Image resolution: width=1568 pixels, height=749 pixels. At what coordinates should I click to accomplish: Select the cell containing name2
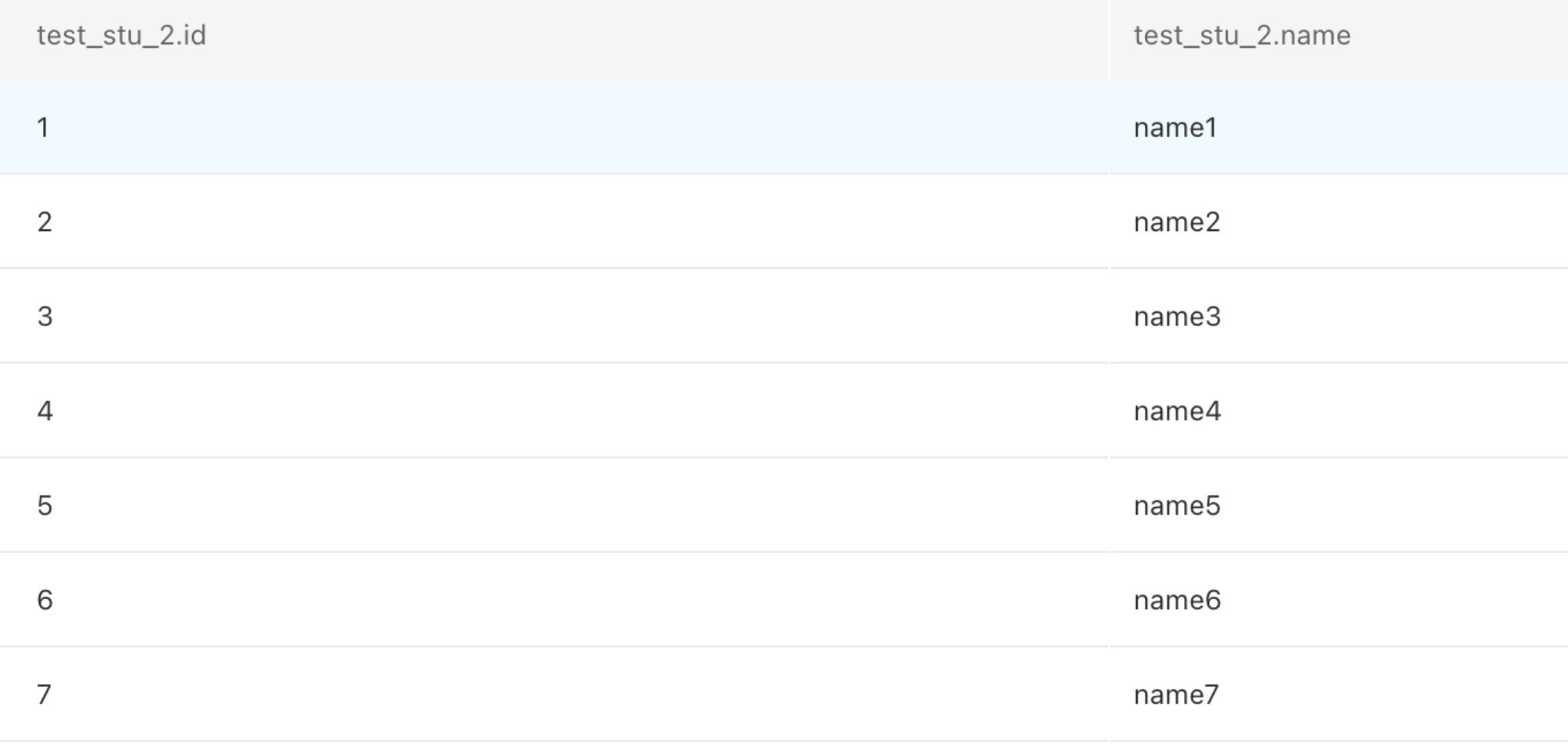point(1339,221)
